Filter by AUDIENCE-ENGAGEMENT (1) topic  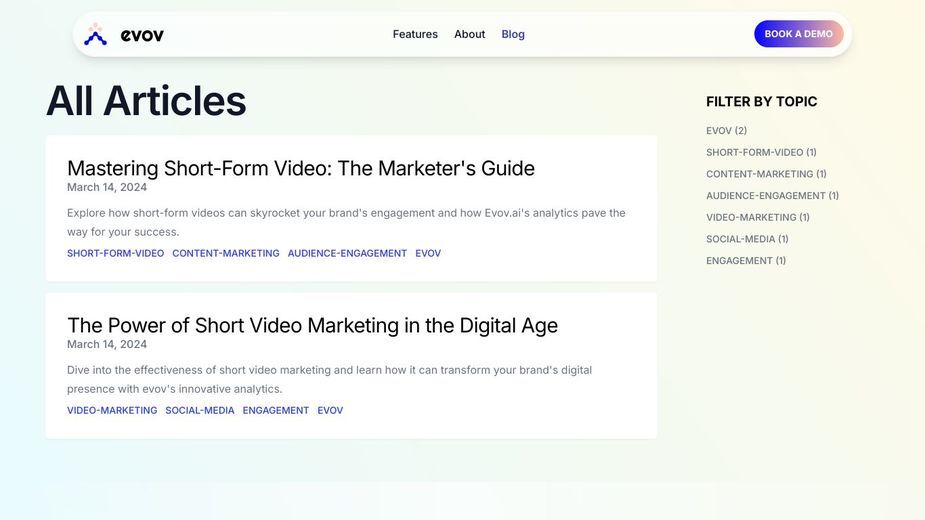[772, 195]
